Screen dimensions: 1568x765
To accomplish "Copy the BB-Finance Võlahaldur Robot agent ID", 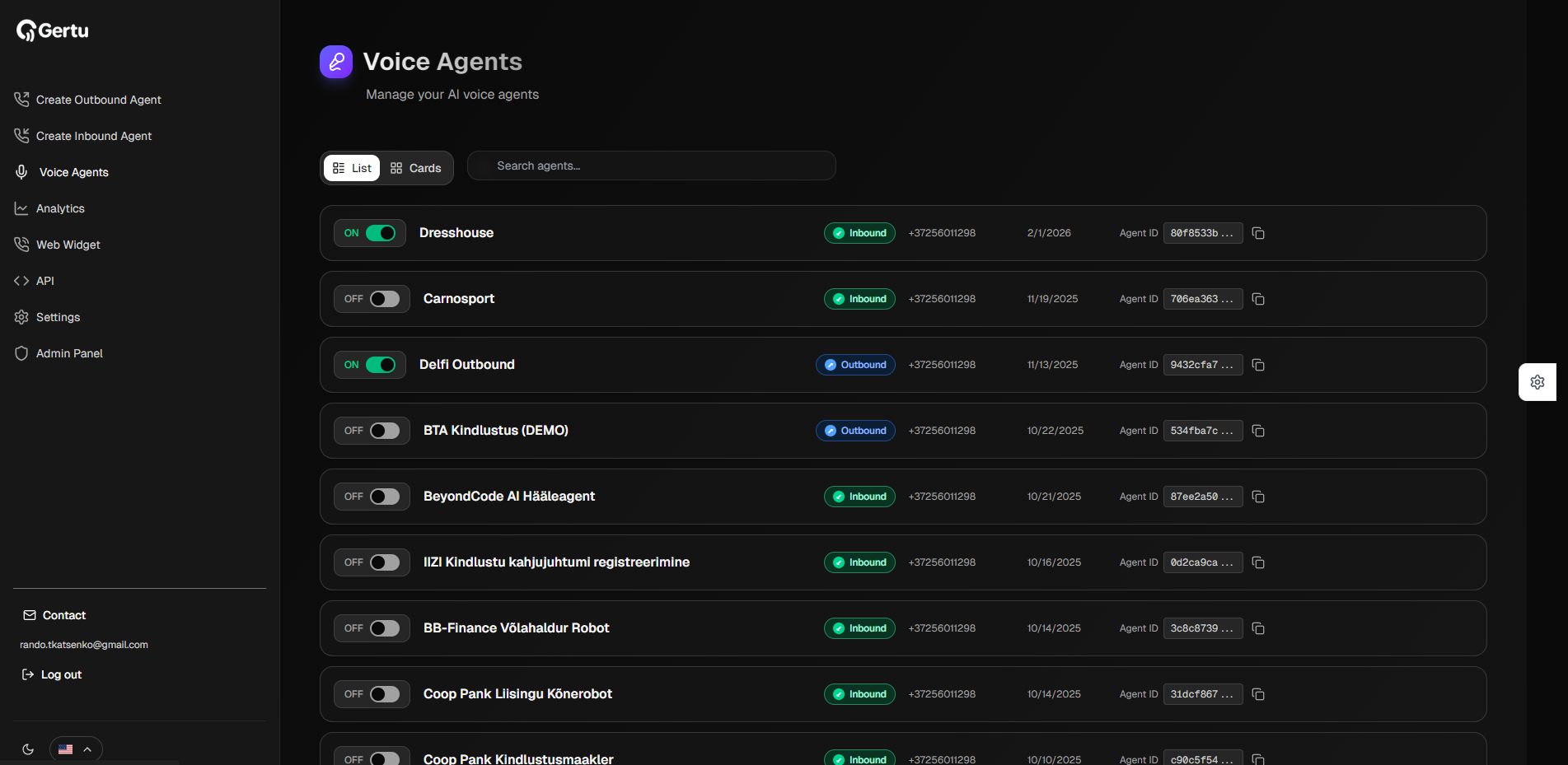I will coord(1258,628).
